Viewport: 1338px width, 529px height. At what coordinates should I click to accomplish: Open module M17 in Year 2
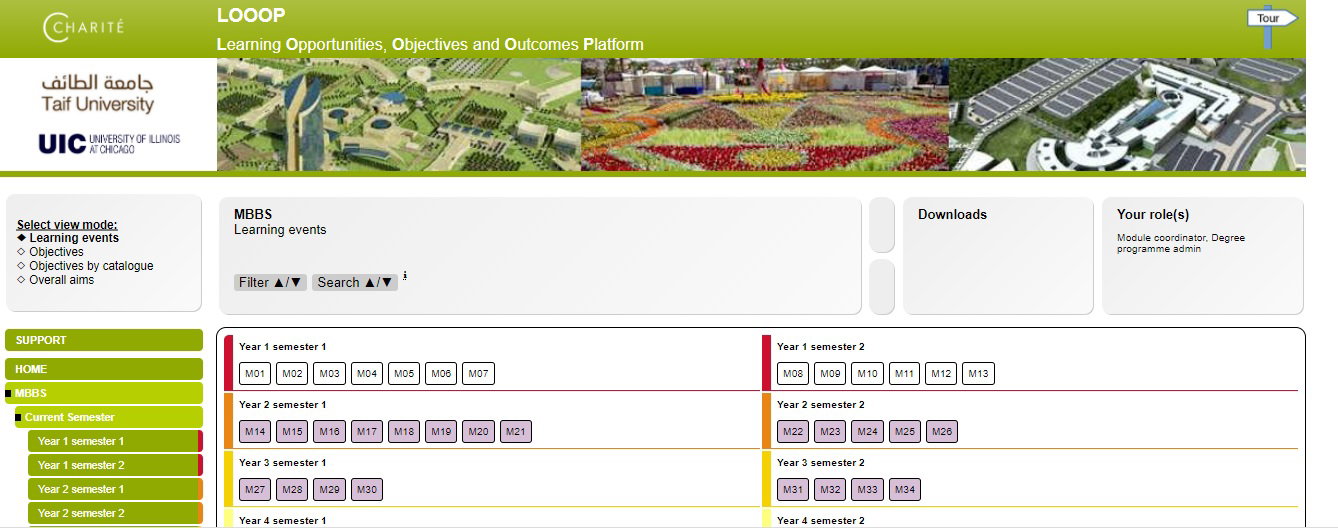[367, 432]
